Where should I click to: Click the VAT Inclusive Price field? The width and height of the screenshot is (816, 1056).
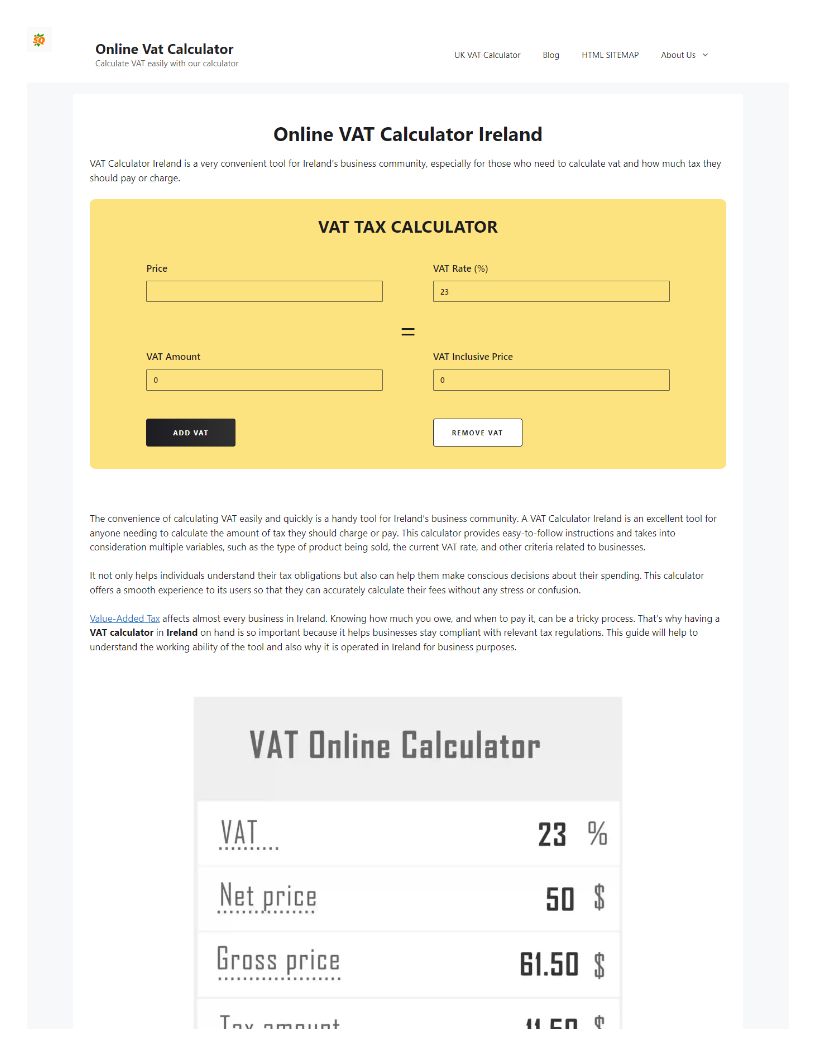(551, 380)
